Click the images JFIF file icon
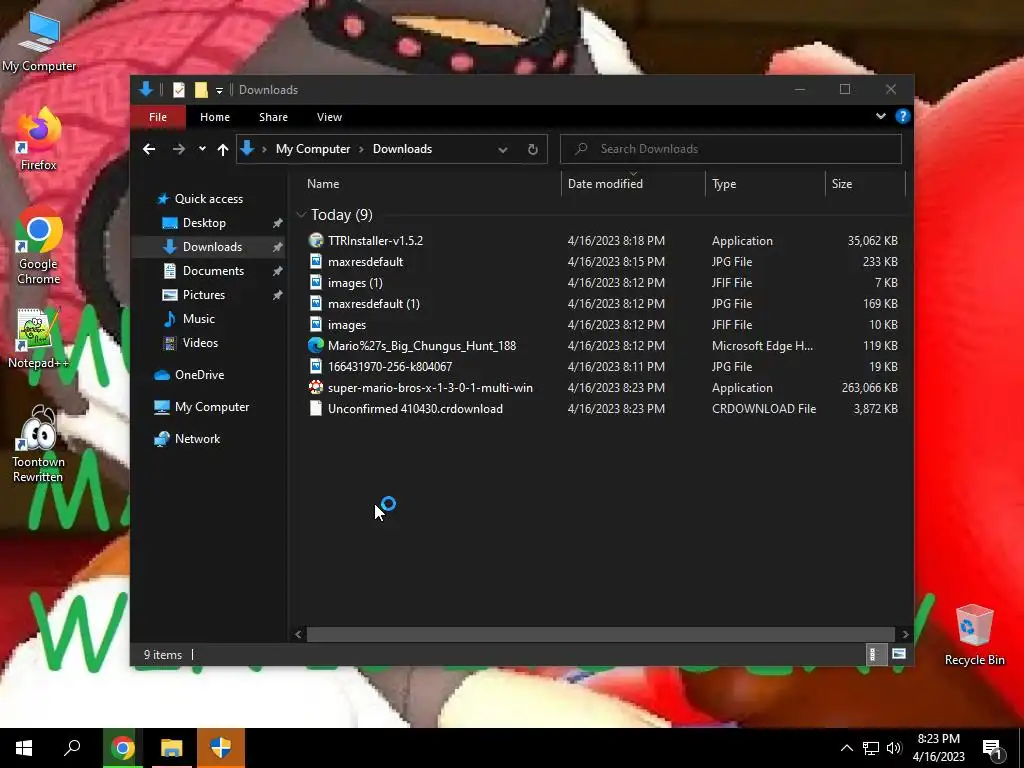The image size is (1024, 768). pos(316,325)
